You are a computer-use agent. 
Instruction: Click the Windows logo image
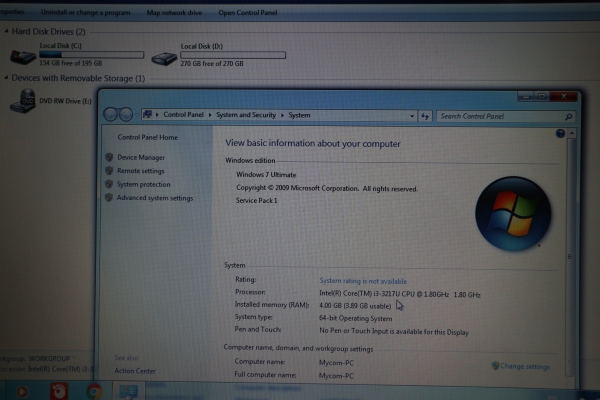tap(513, 214)
